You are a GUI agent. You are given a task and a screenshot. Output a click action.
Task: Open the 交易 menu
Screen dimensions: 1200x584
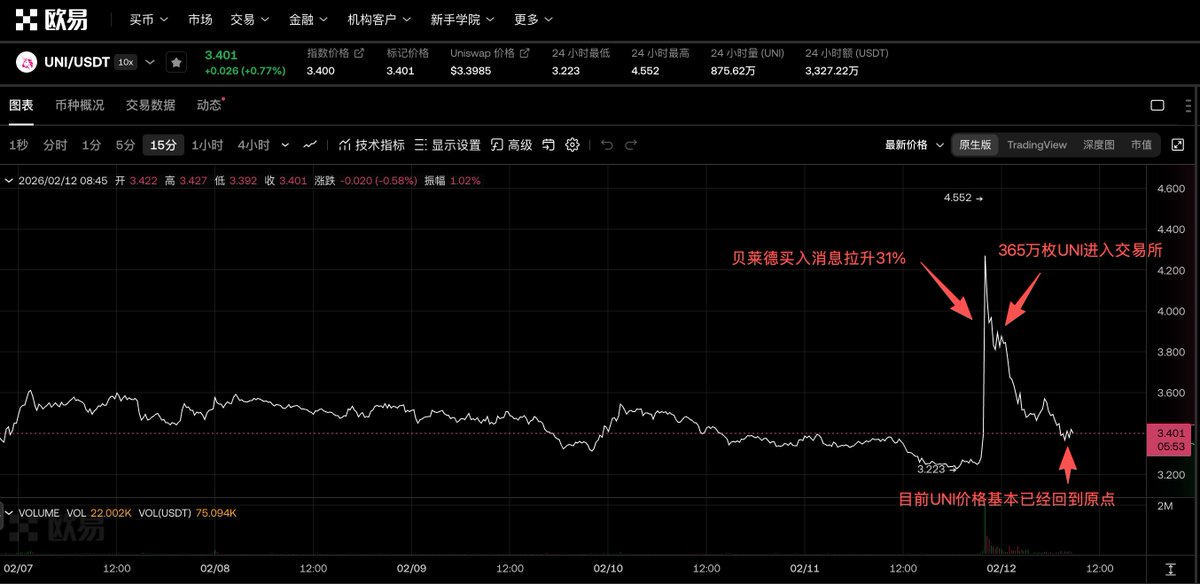tap(249, 19)
